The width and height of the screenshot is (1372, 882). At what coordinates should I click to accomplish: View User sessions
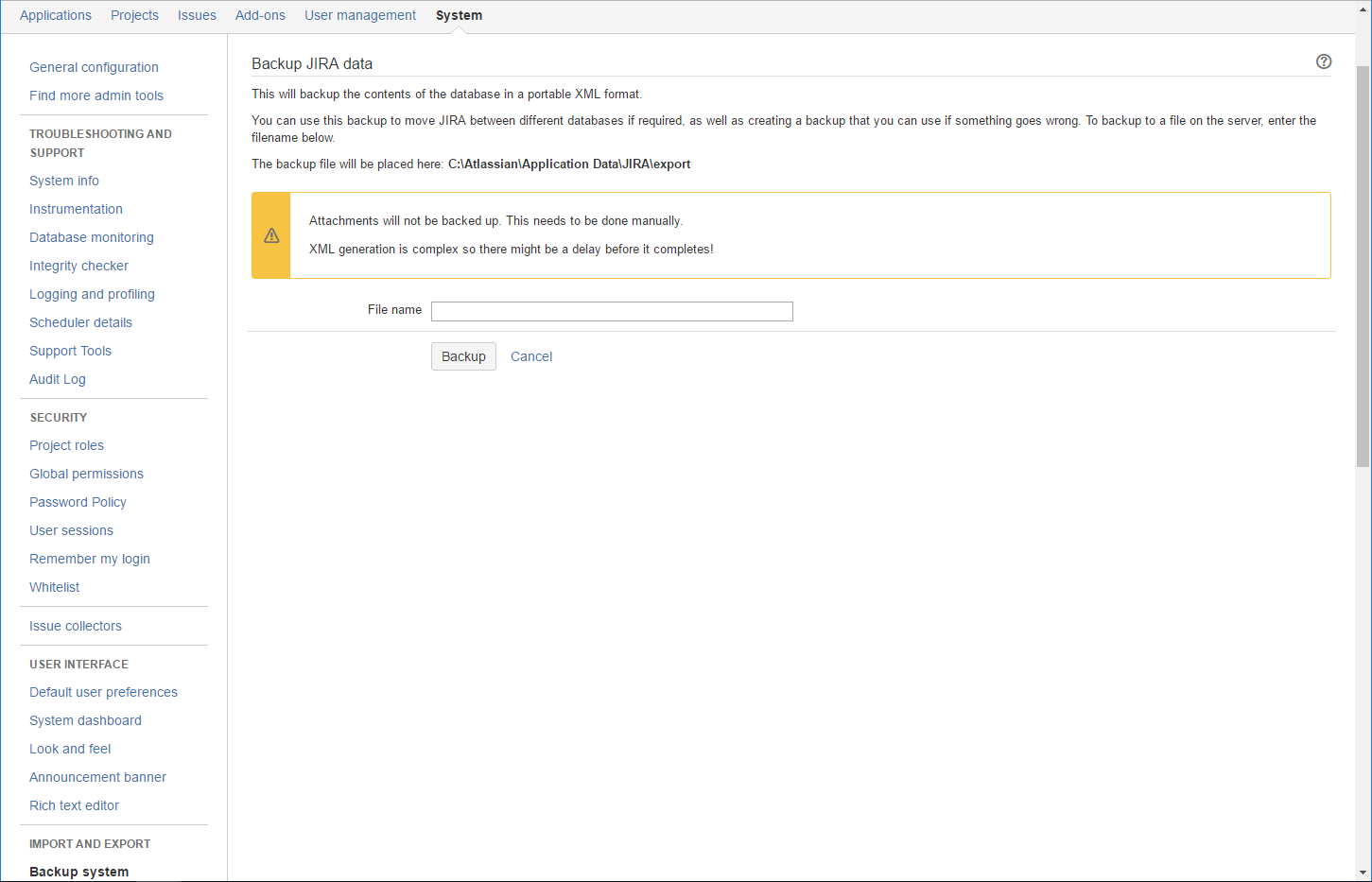click(x=71, y=530)
